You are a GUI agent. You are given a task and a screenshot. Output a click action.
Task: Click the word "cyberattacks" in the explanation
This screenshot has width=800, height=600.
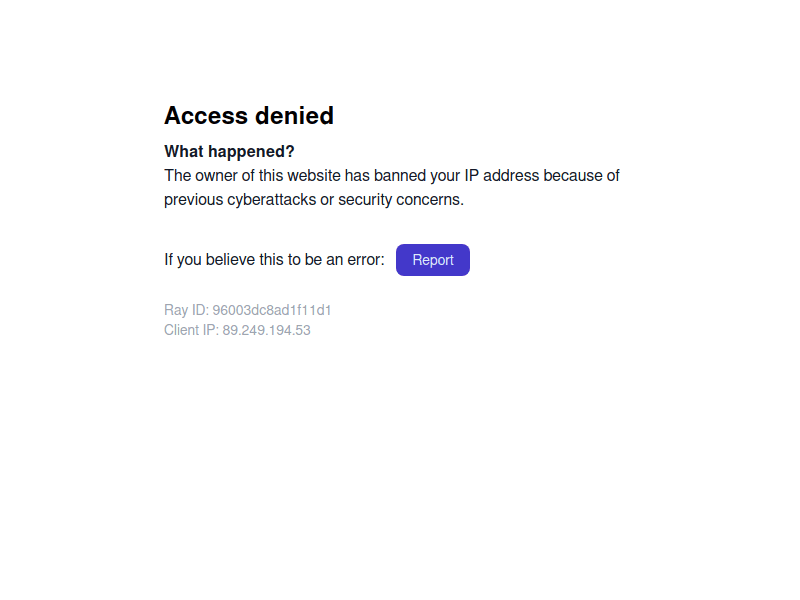pos(272,199)
